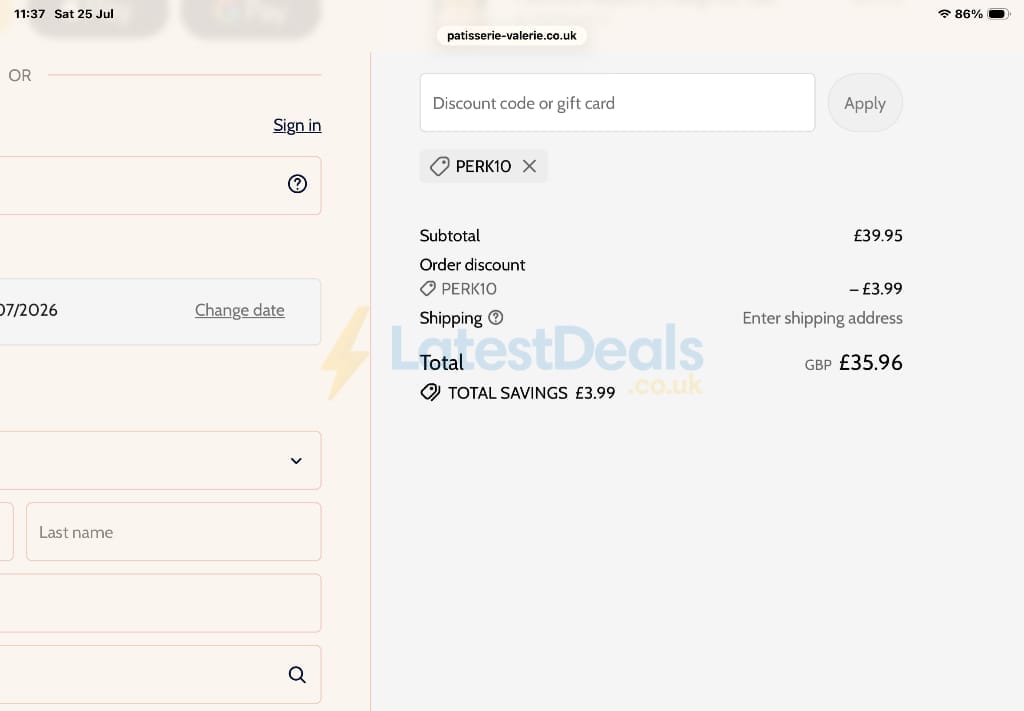Click the Subtotal amount £39.95
The height and width of the screenshot is (711, 1024).
[x=878, y=236]
